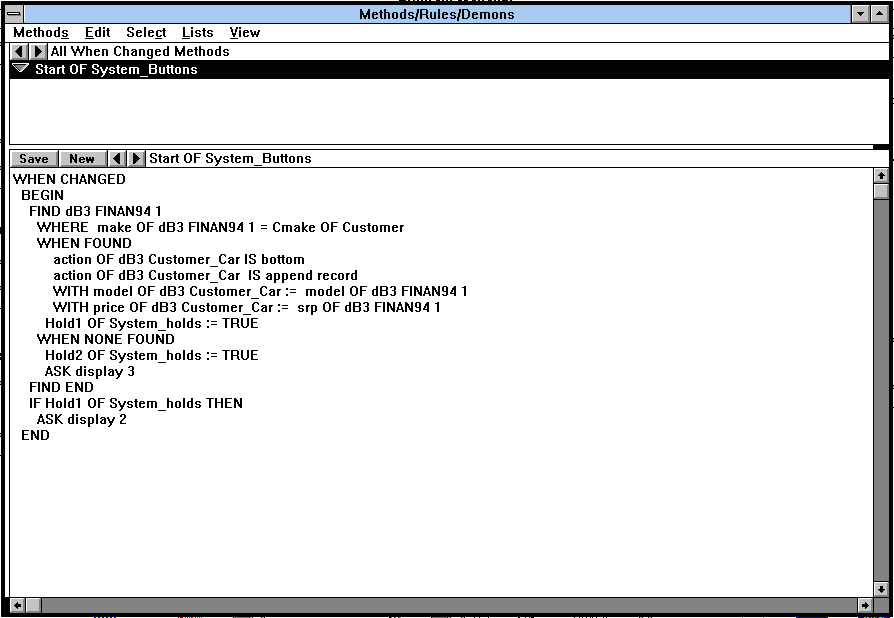Screen dimensions: 894x618
Task: Click the method name field Start OF System_Buttons
Action: point(230,158)
